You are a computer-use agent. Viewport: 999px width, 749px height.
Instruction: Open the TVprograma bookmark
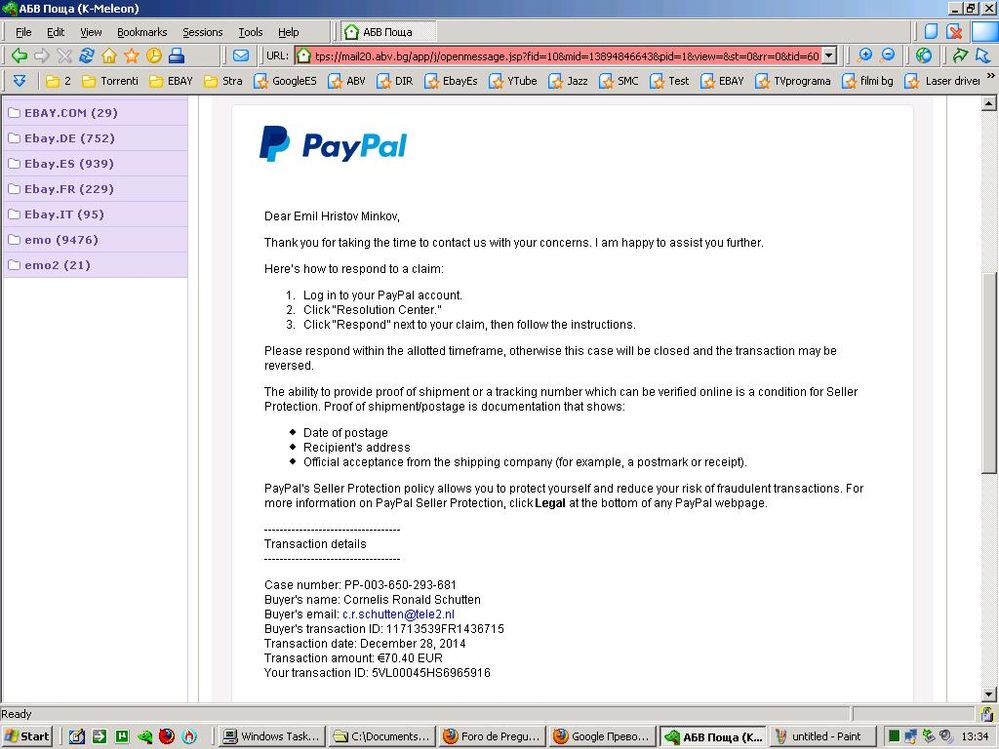click(x=793, y=81)
